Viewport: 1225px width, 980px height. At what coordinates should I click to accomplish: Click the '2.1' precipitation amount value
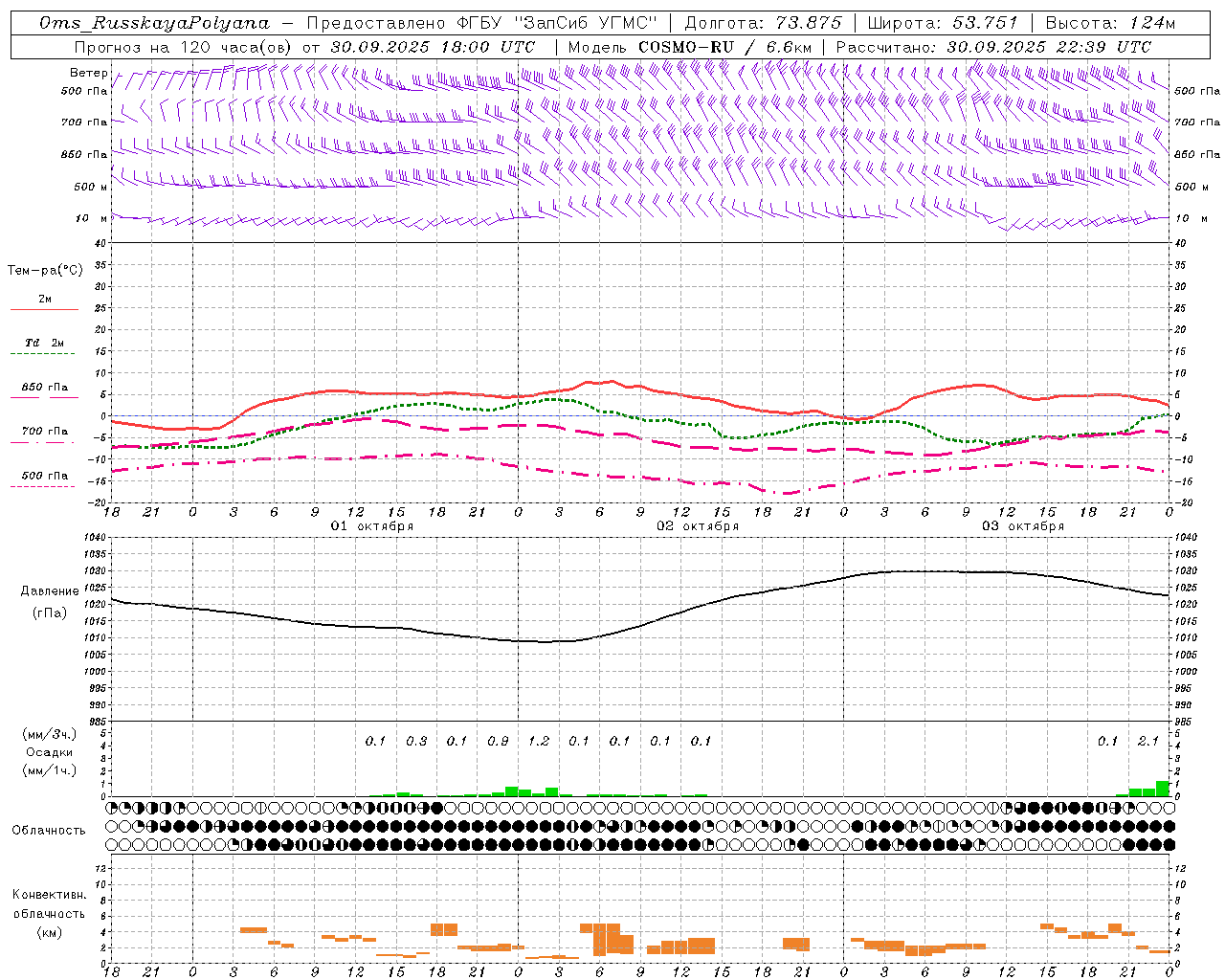point(1148,741)
